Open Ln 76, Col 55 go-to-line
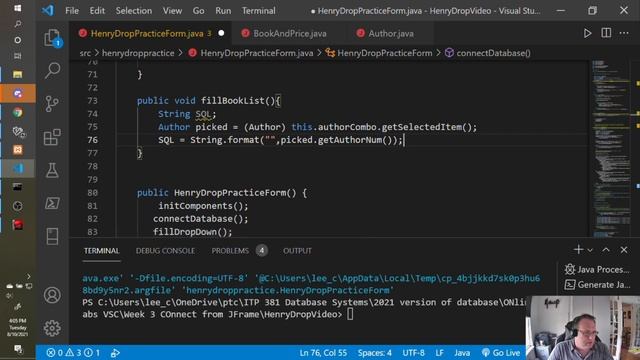640x360 pixels. [323, 353]
